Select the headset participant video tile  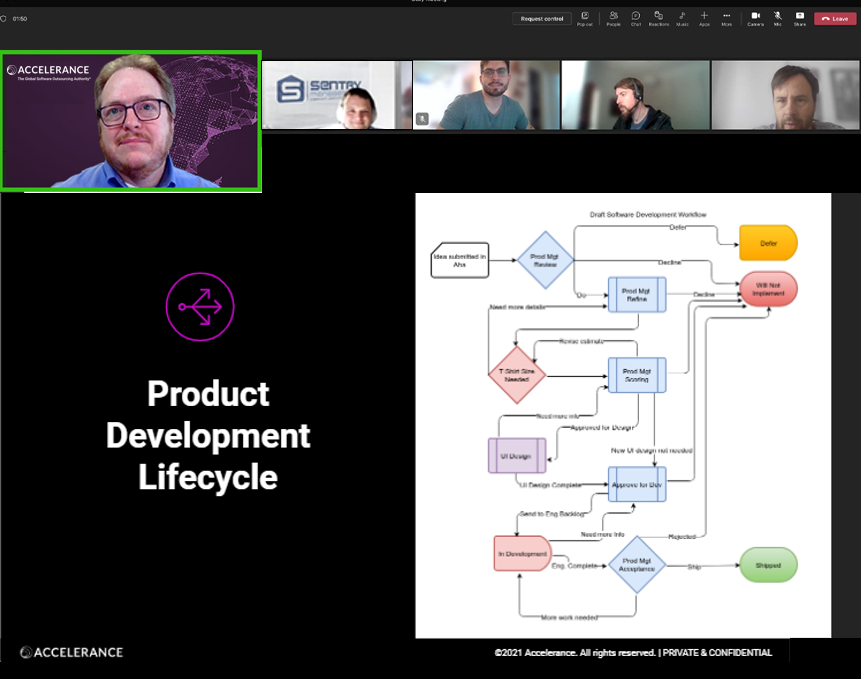pyautogui.click(x=635, y=95)
